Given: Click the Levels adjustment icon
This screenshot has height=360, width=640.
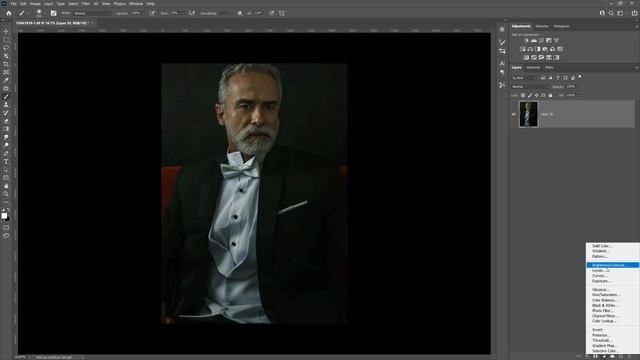Looking at the screenshot, I should click(533, 40).
